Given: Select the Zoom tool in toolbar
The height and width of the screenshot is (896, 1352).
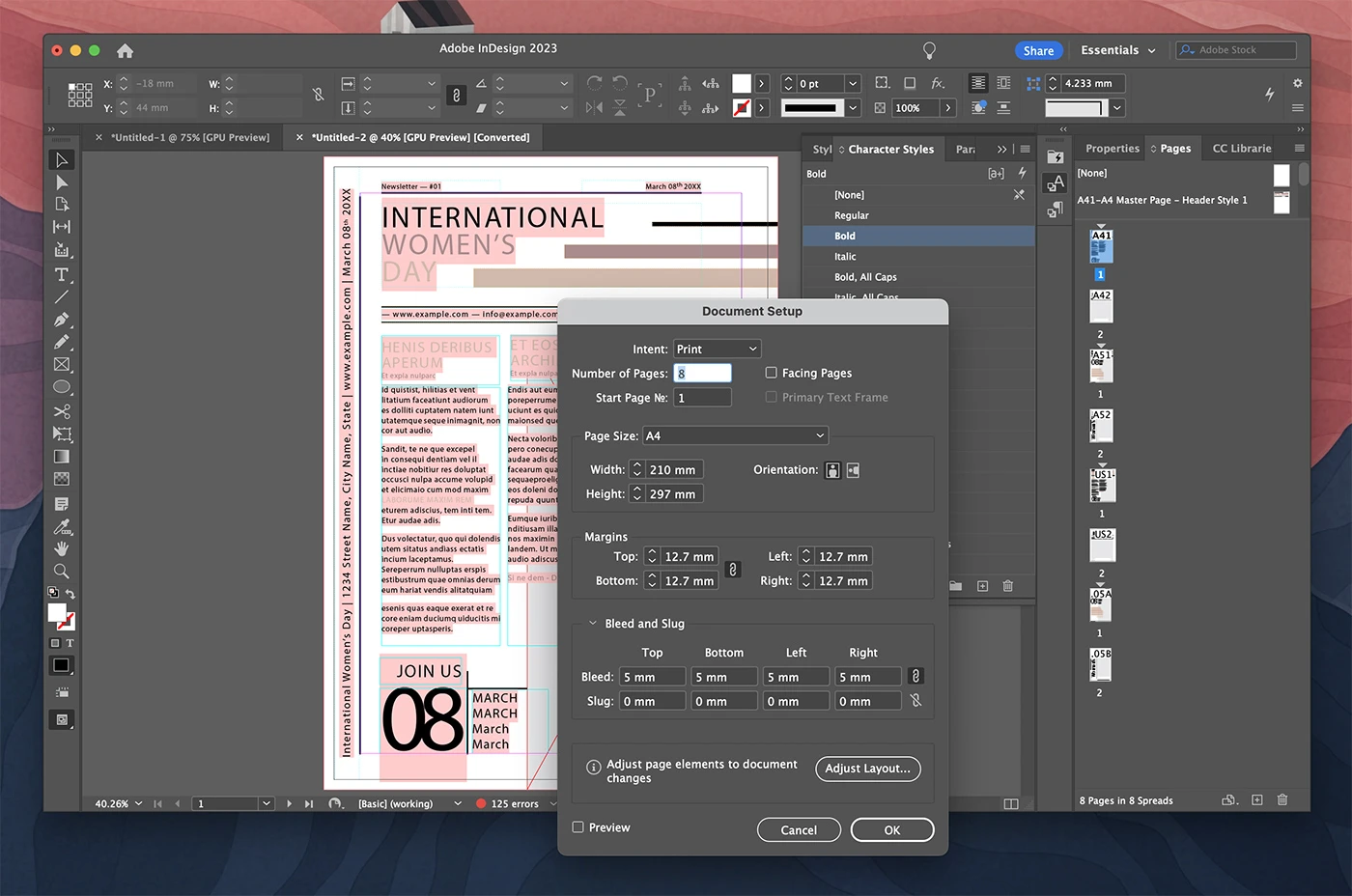Looking at the screenshot, I should tap(62, 572).
